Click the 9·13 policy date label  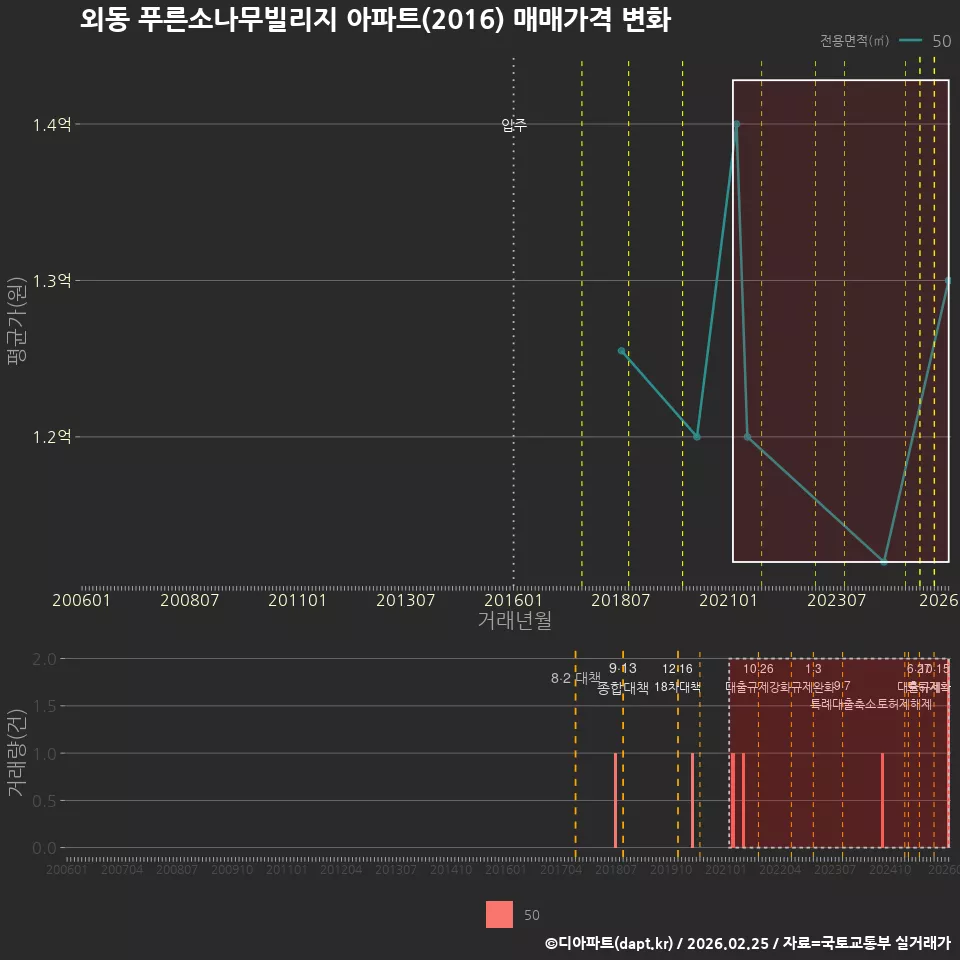coord(623,668)
